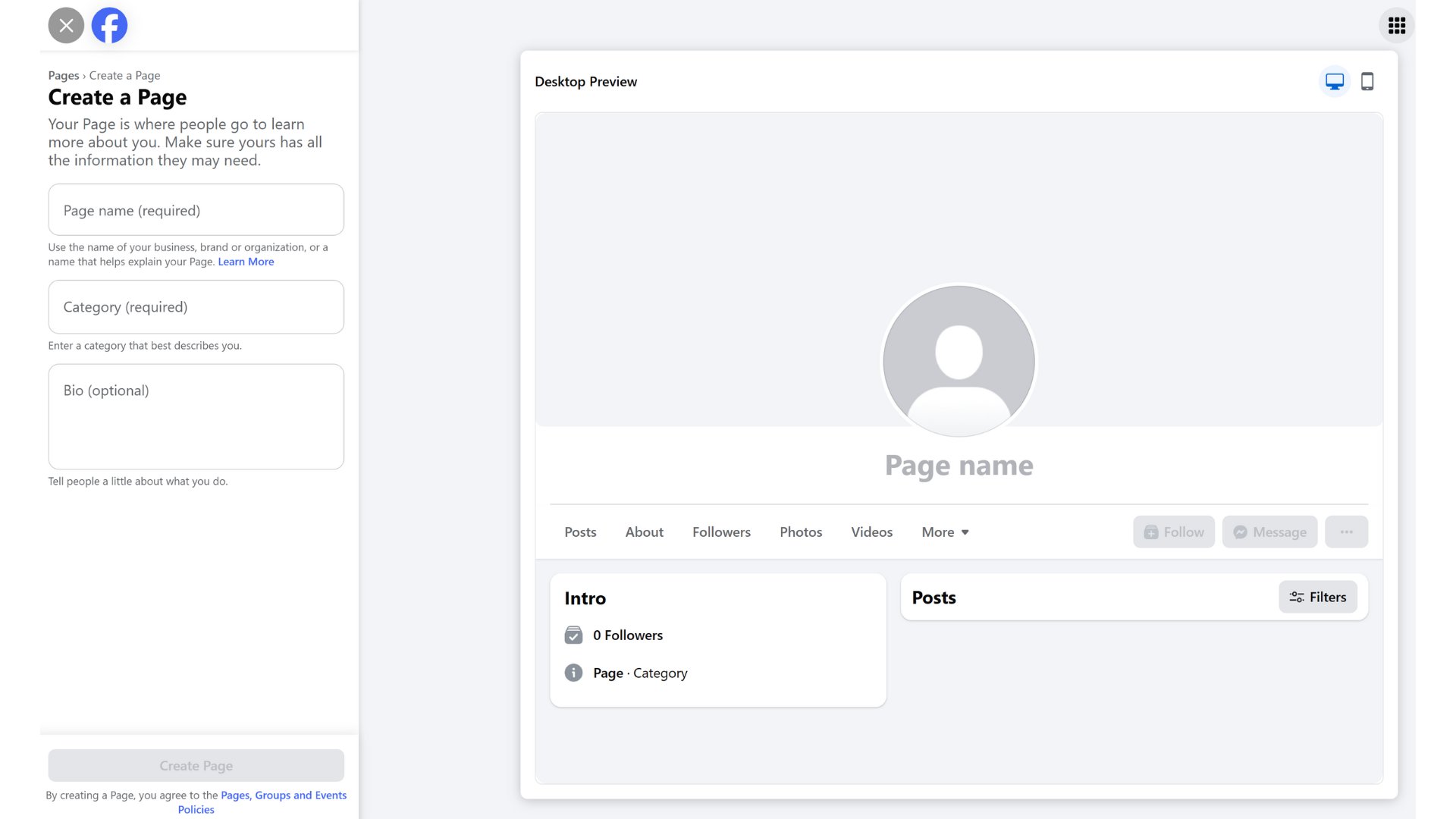Image resolution: width=1456 pixels, height=819 pixels.
Task: Click the Page name required field
Action: 196,210
